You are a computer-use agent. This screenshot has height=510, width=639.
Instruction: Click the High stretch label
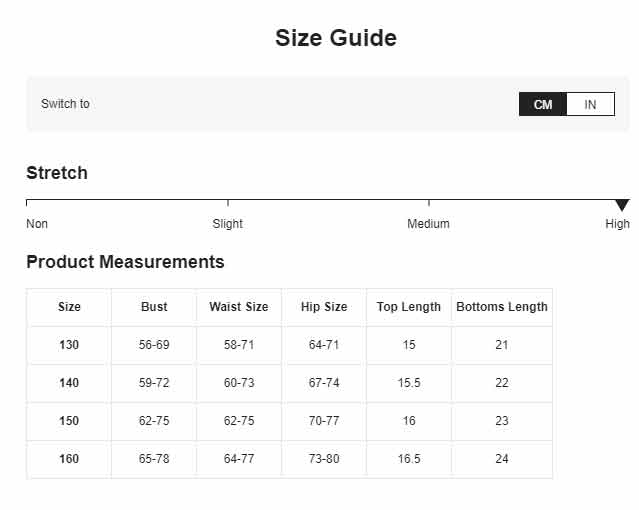click(x=617, y=224)
